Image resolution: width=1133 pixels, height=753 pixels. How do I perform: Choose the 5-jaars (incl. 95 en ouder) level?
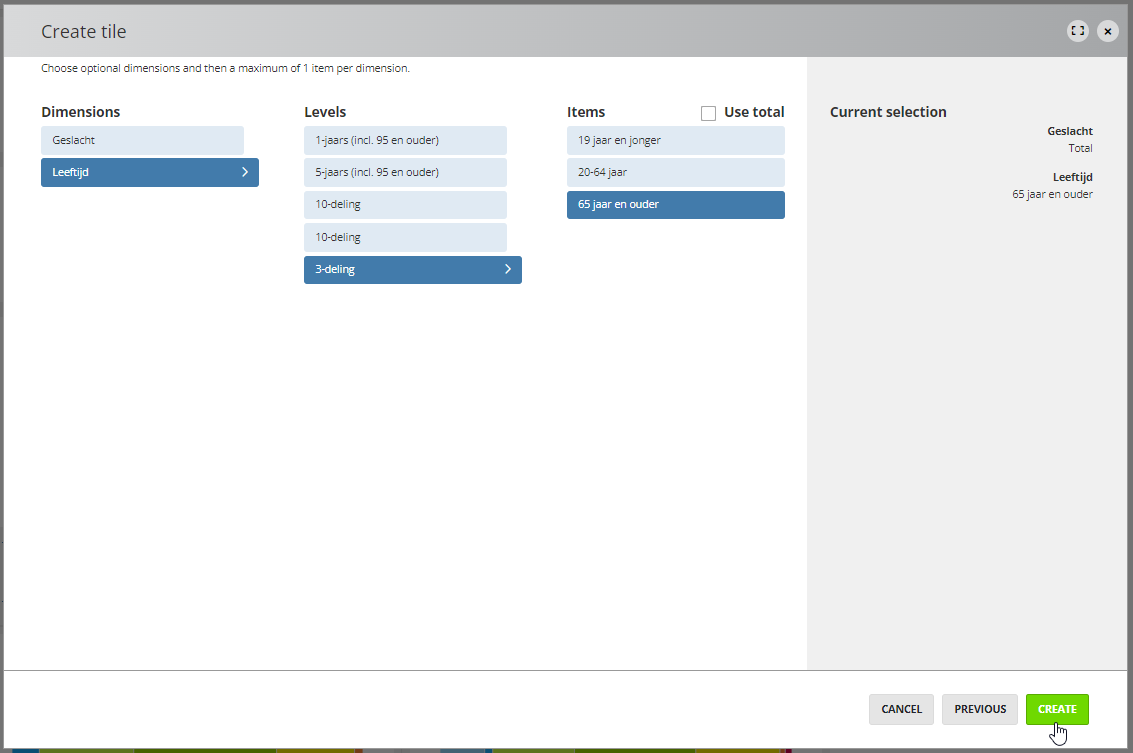tap(405, 173)
